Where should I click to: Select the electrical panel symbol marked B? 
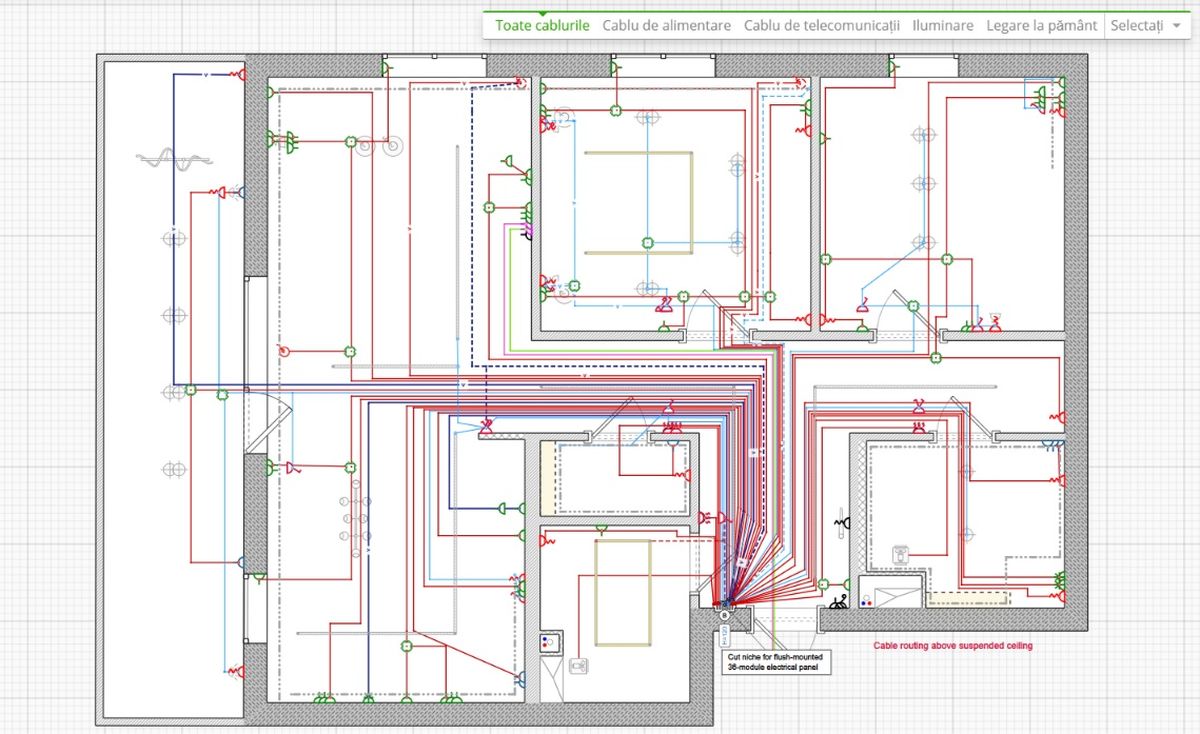coord(724,615)
